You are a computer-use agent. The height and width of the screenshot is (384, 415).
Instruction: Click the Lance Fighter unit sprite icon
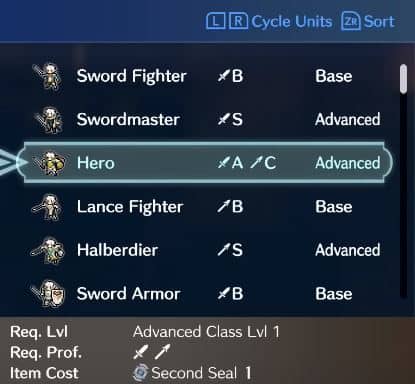pos(47,207)
